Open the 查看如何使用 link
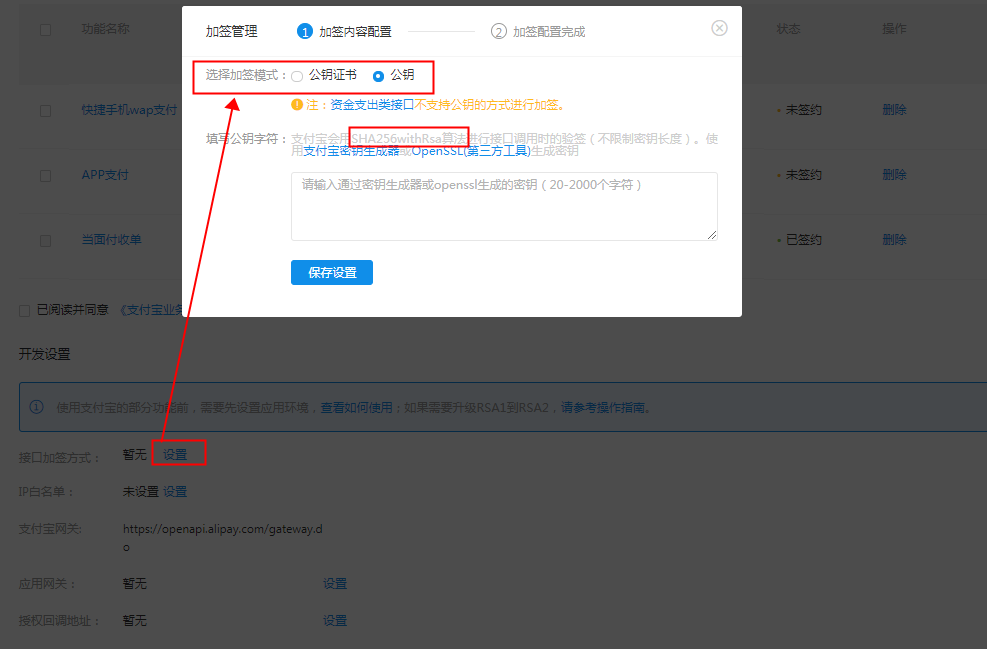This screenshot has width=987, height=649. coord(356,407)
